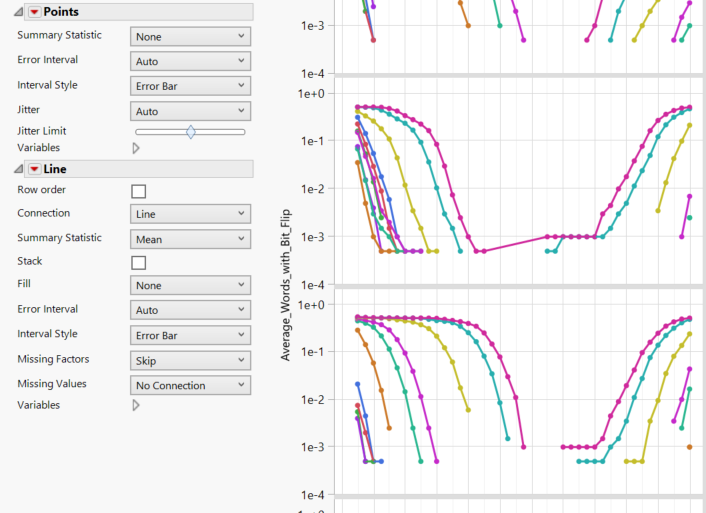Open Line Error Interval dropdown
Image resolution: width=706 pixels, height=513 pixels.
click(190, 310)
